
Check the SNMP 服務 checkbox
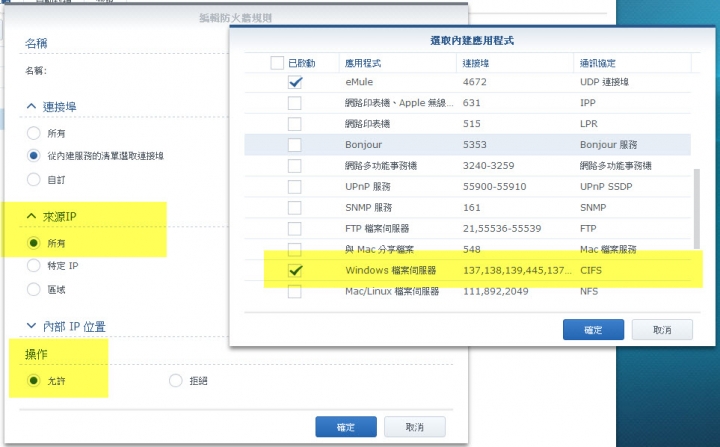(x=295, y=208)
